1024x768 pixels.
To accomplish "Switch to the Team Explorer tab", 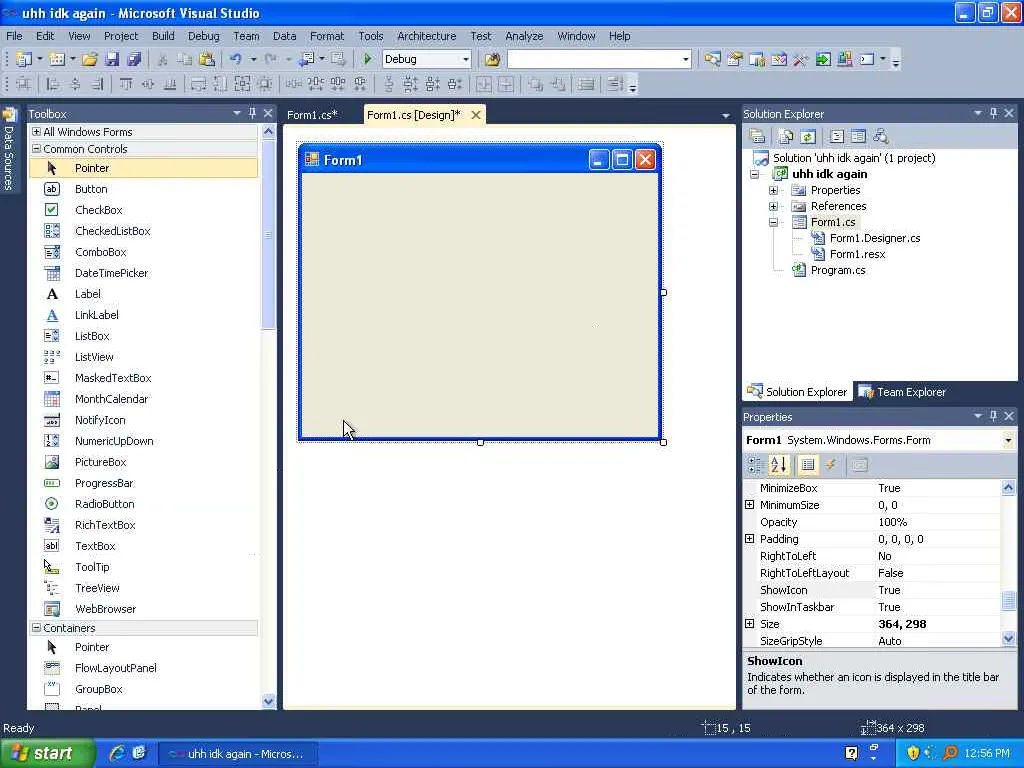I will (x=903, y=392).
